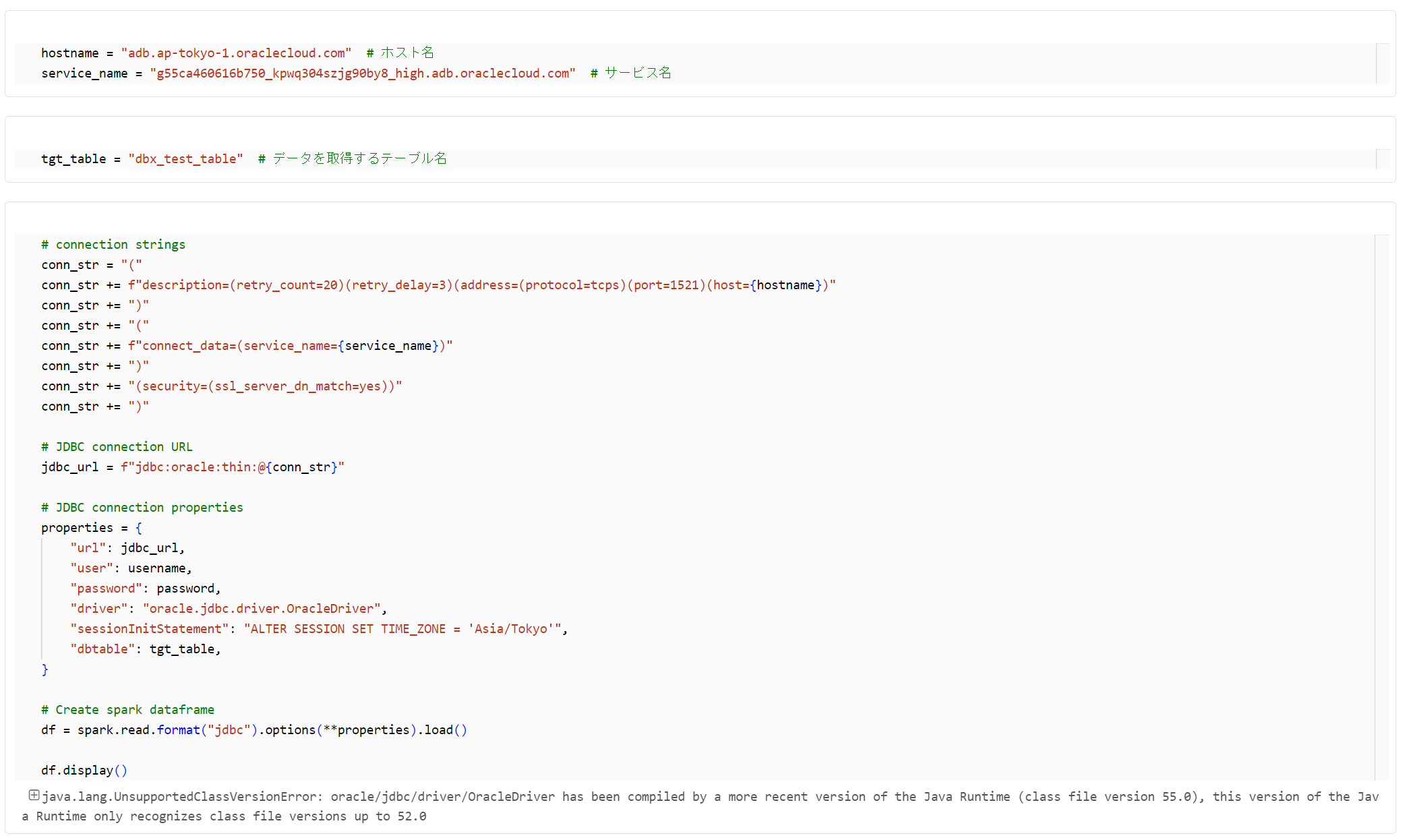Viewport: 1403px width, 840px height.
Task: Click the opening brace after properties =
Action: tap(139, 528)
